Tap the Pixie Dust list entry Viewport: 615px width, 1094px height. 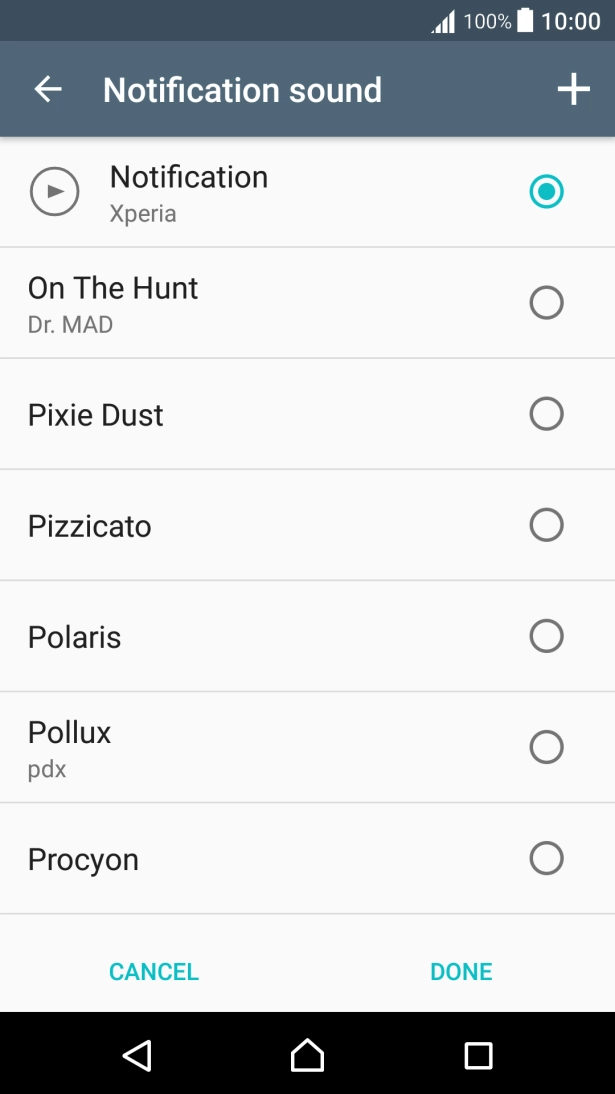250,413
